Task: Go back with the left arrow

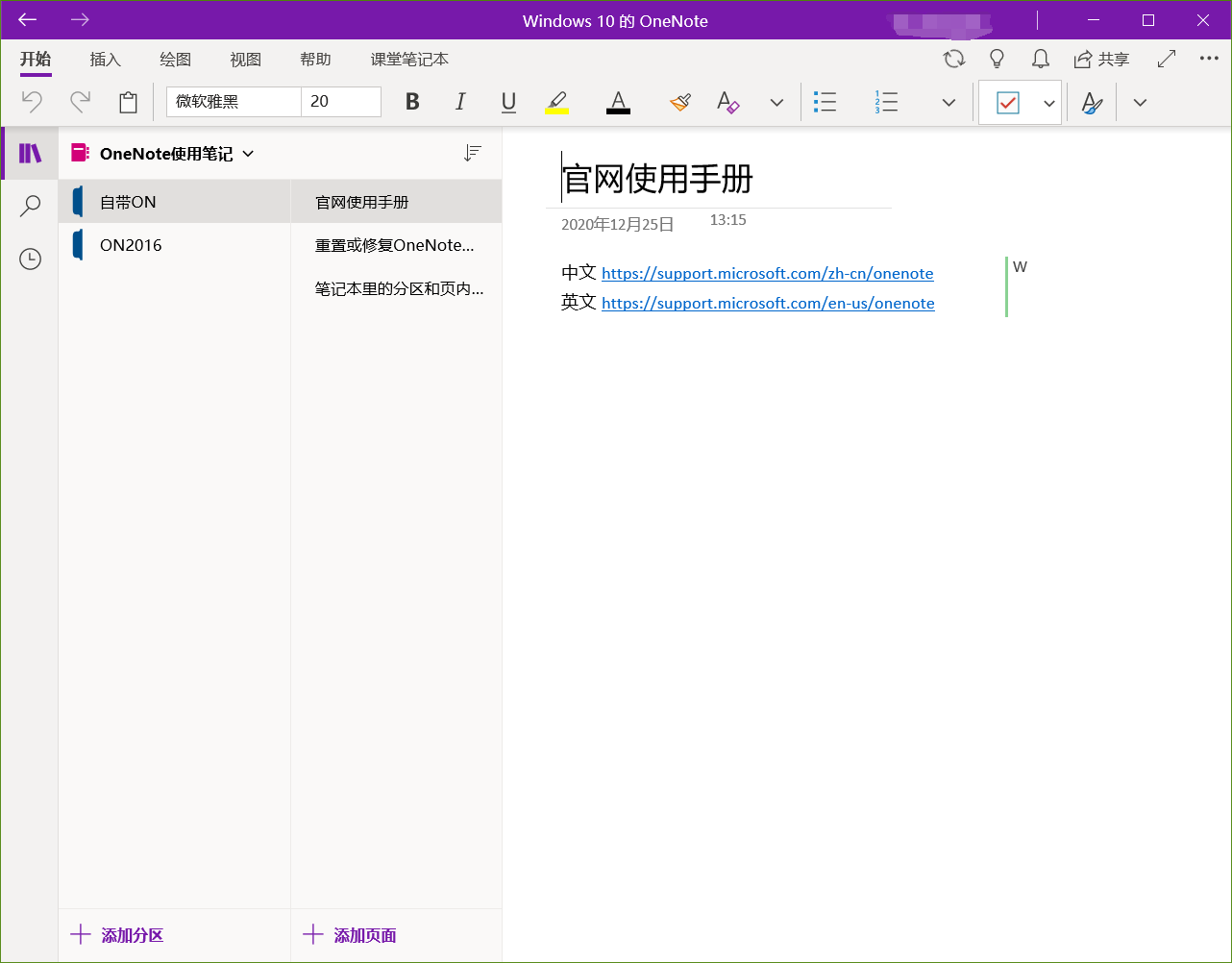Action: [28, 20]
